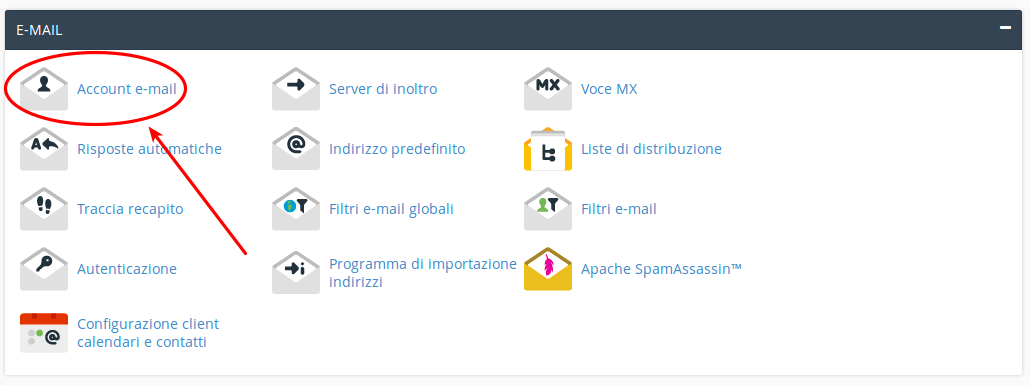Open the Indirizzo predefinito link
The image size is (1030, 385).
coord(397,149)
